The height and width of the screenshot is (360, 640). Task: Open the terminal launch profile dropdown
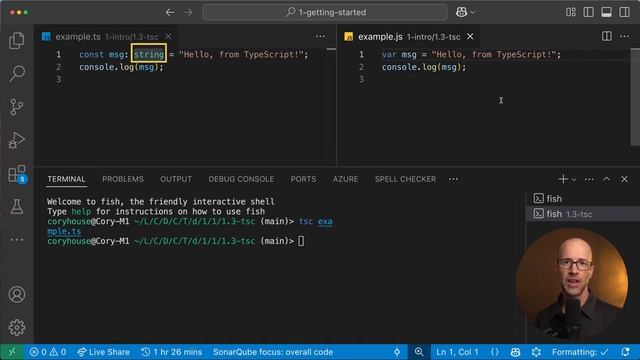click(x=574, y=180)
